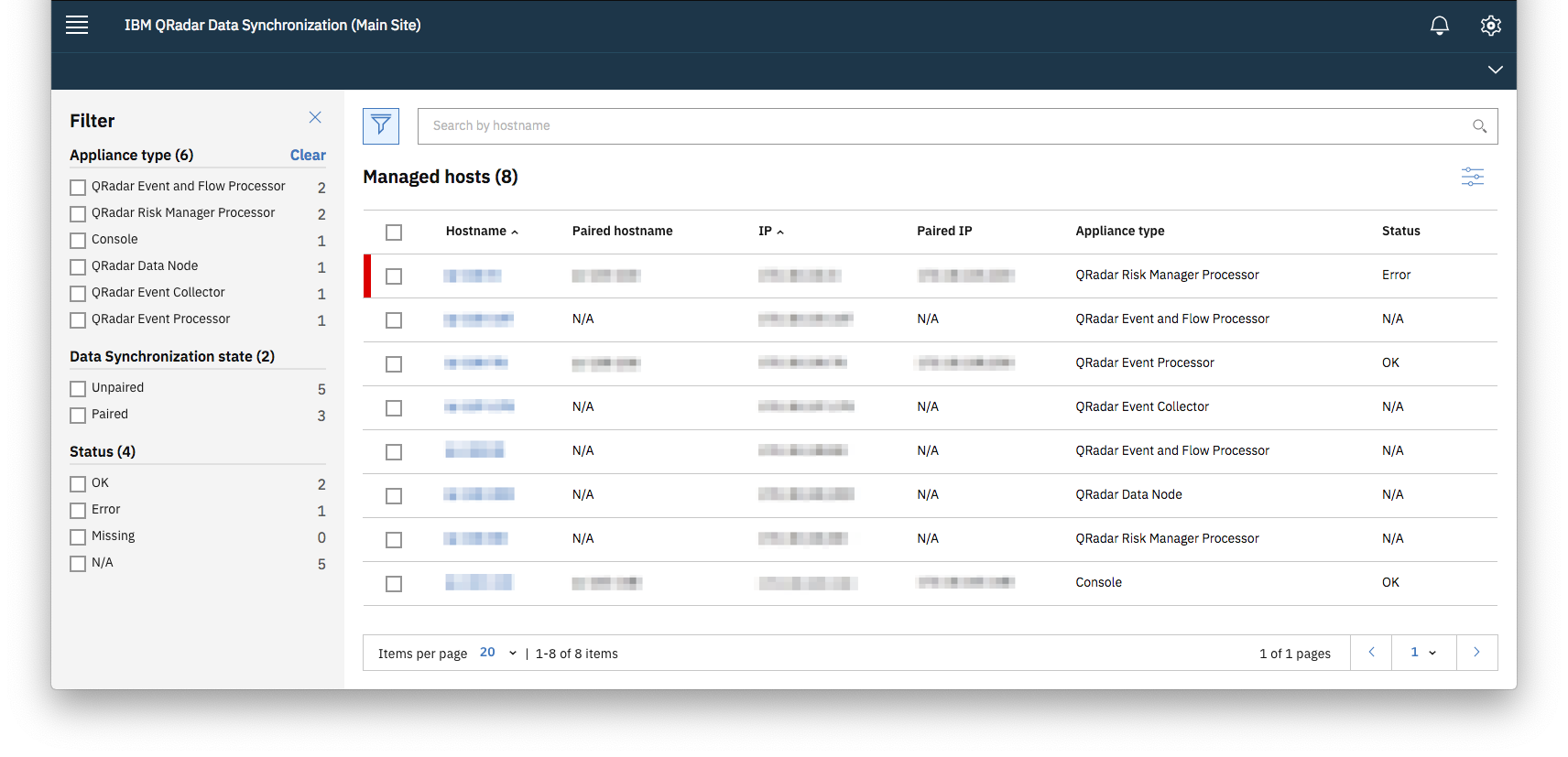This screenshot has height=757, width=1568.
Task: Check the Missing status filter
Action: coord(78,537)
